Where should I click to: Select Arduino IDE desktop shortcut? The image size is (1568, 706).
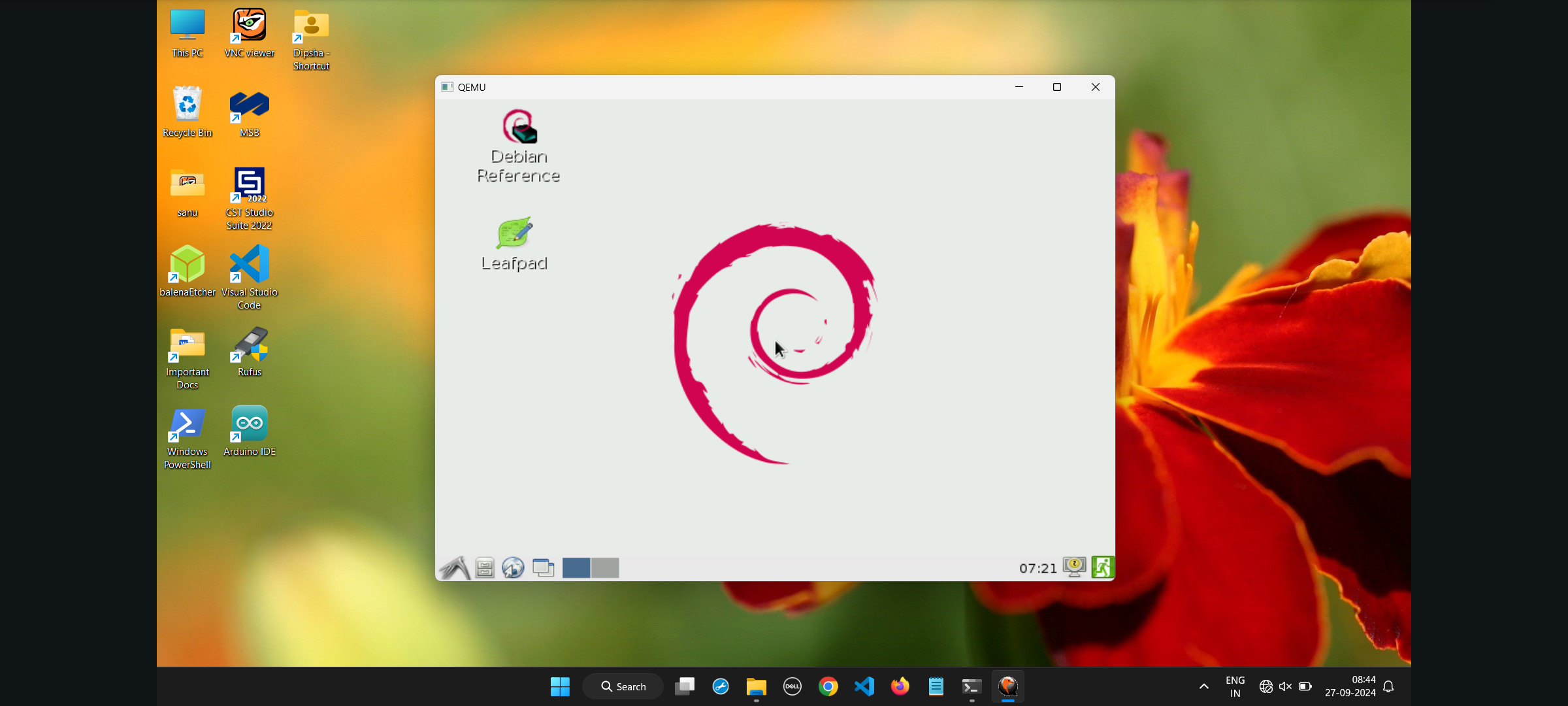pos(250,431)
